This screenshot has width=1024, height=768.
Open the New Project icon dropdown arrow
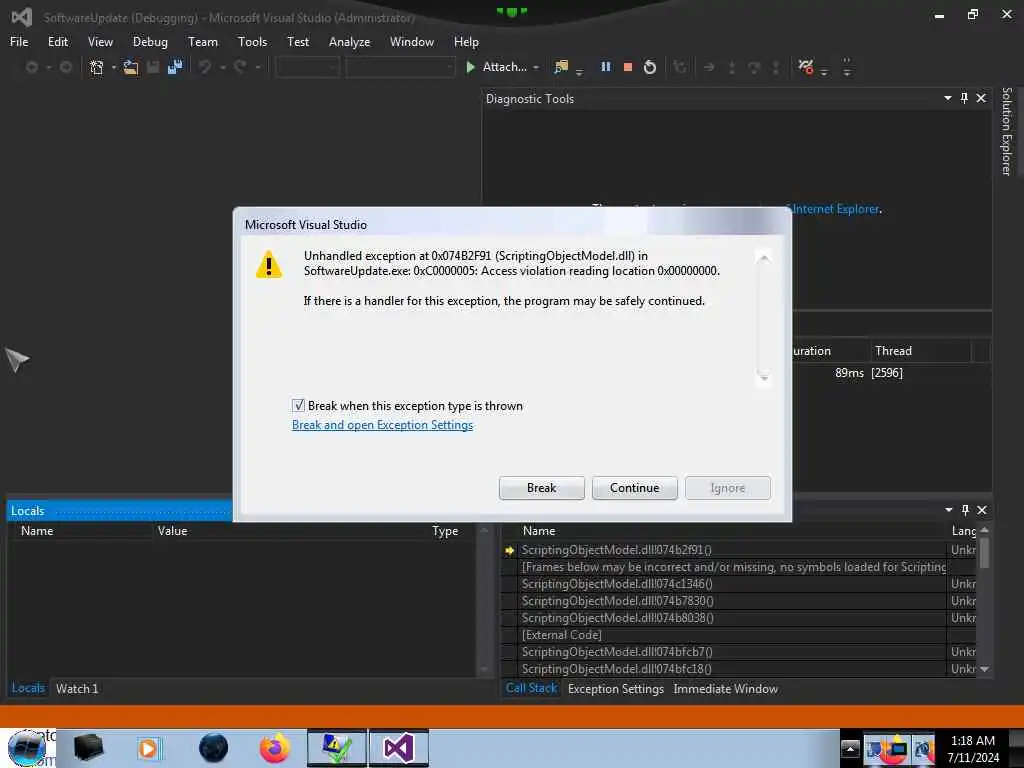click(114, 67)
